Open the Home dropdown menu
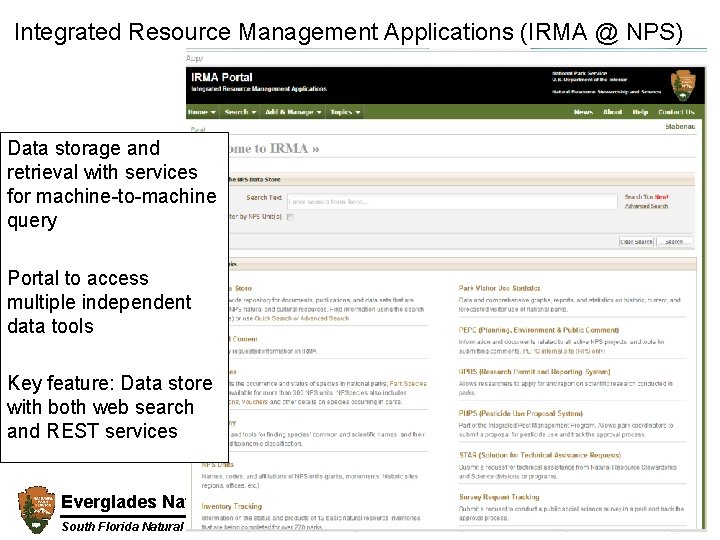This screenshot has width=720, height=540. pyautogui.click(x=202, y=112)
